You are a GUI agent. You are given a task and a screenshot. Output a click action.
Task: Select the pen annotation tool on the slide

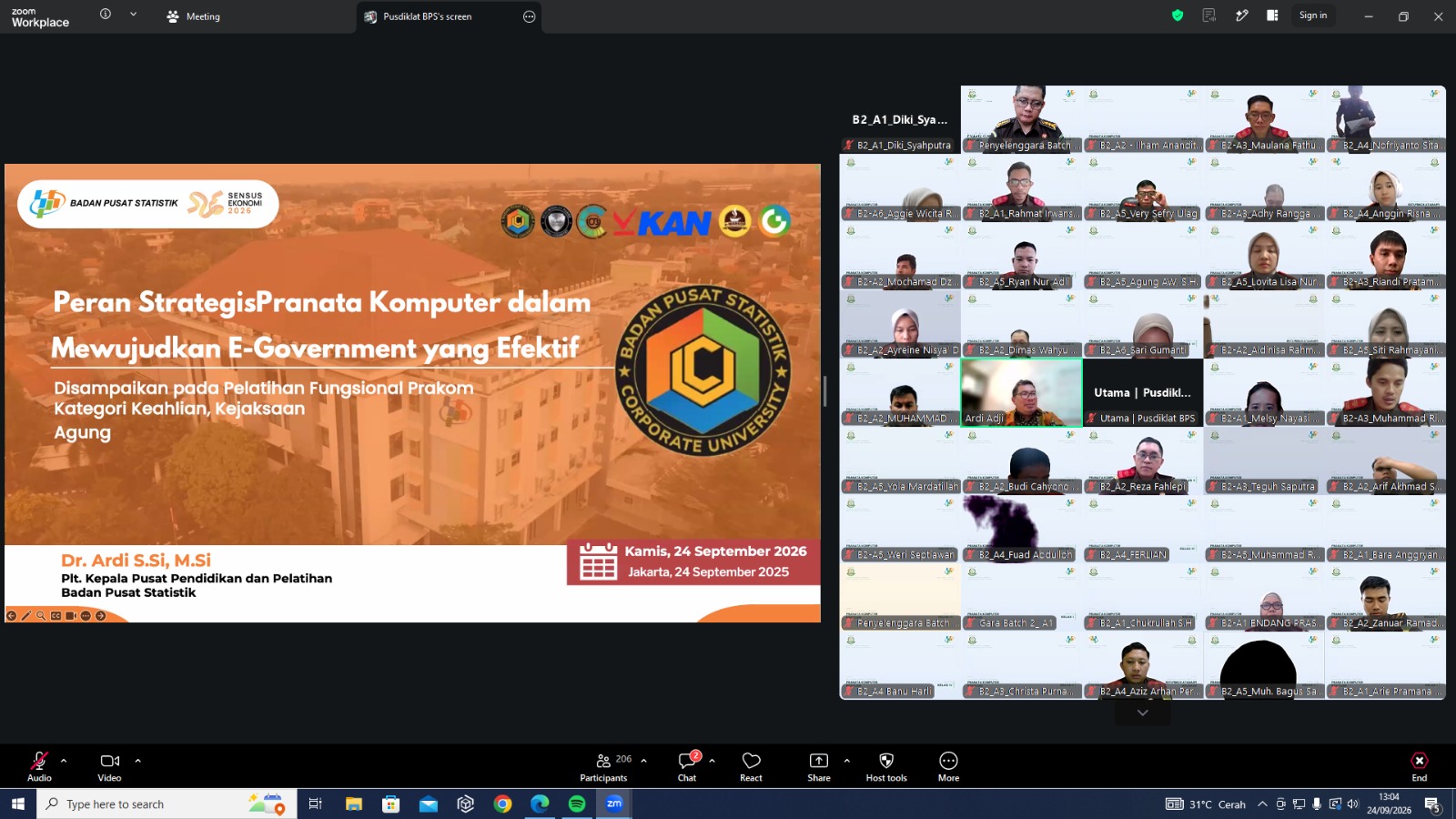[x=26, y=616]
